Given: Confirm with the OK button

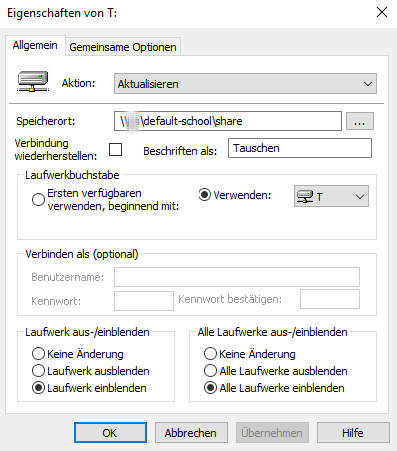Looking at the screenshot, I should tap(110, 433).
